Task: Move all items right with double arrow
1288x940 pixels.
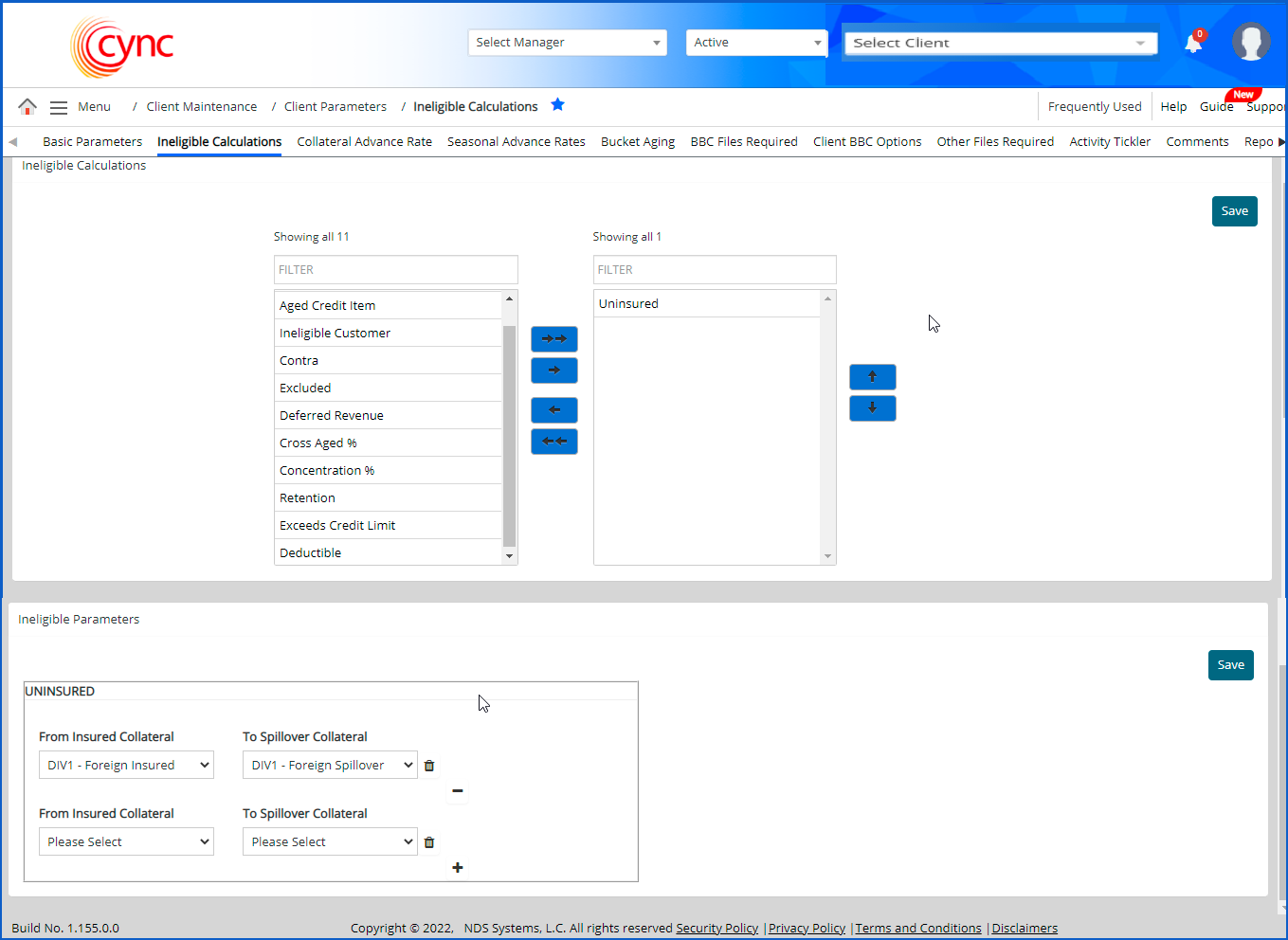Action: click(554, 339)
